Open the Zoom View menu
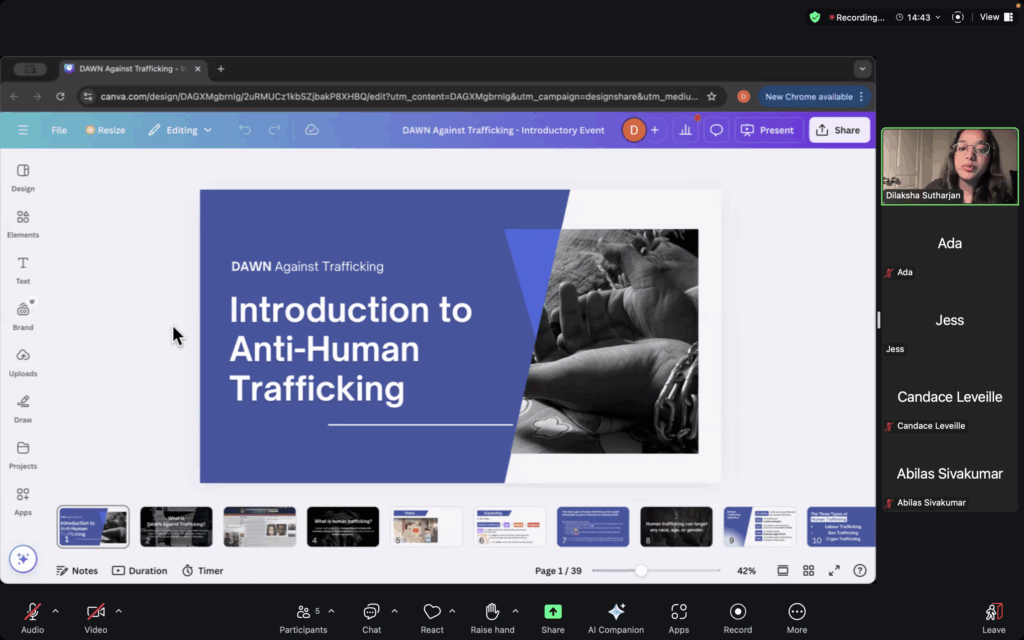Viewport: 1024px width, 640px height. [x=990, y=17]
